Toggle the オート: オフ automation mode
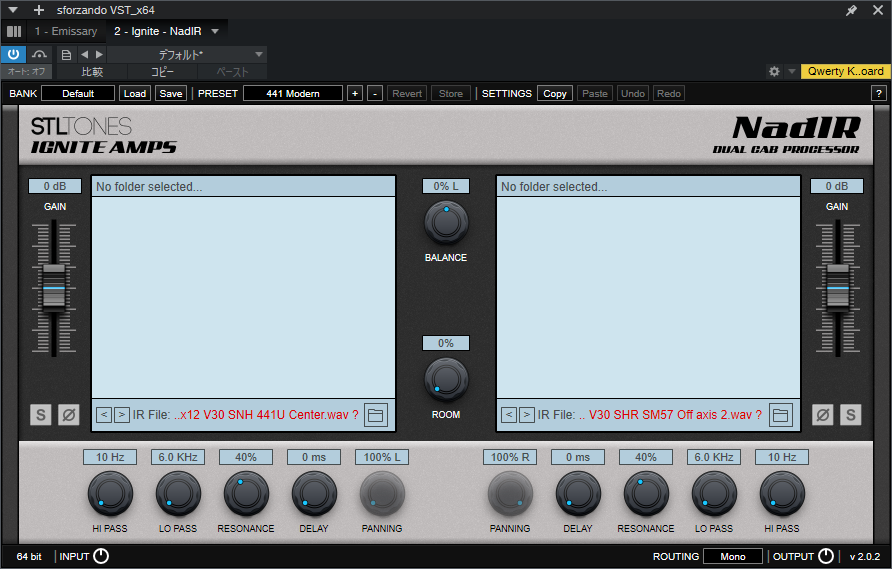892x569 pixels. [x=26, y=72]
